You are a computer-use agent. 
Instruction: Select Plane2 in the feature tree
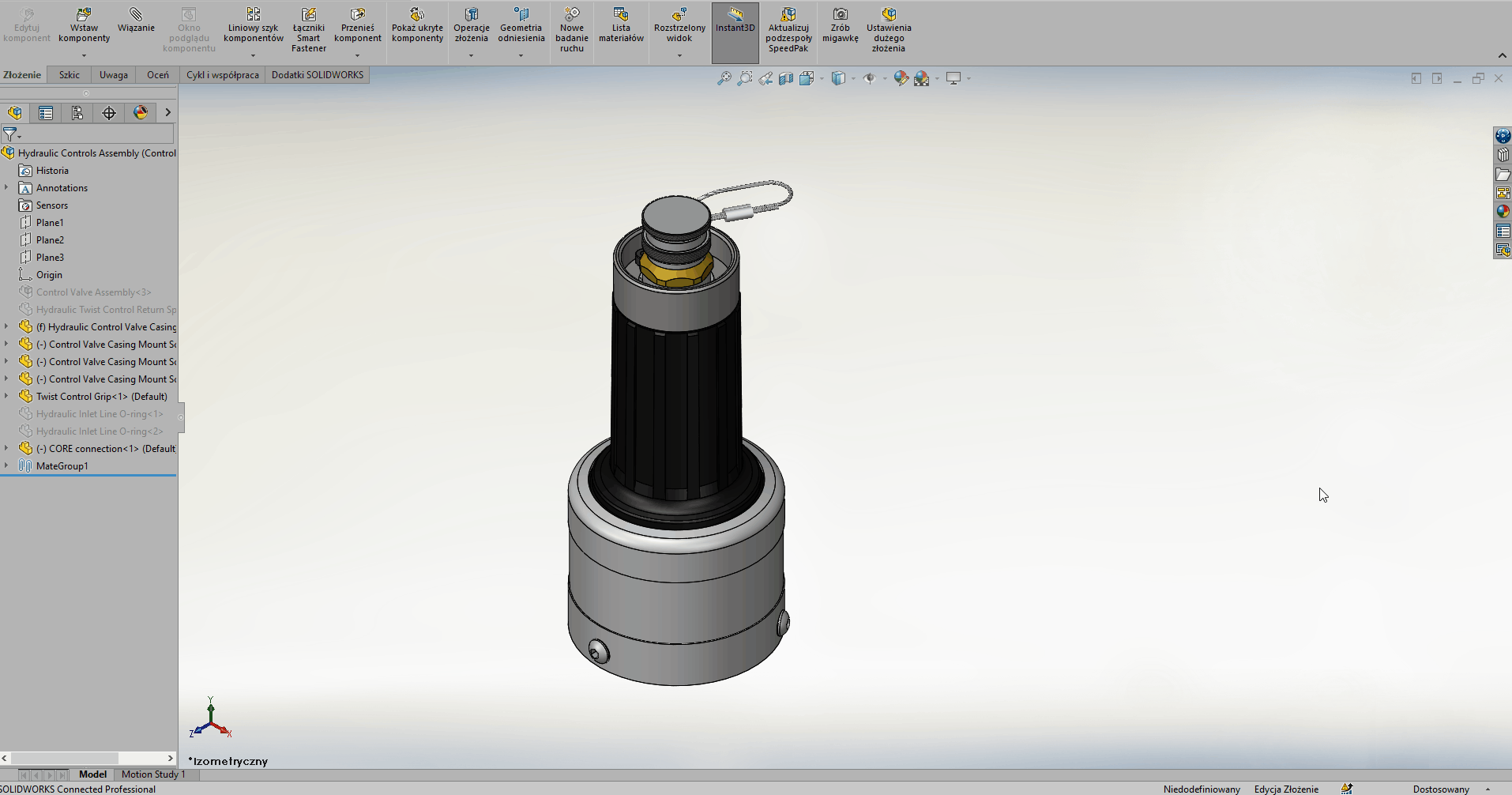(50, 240)
